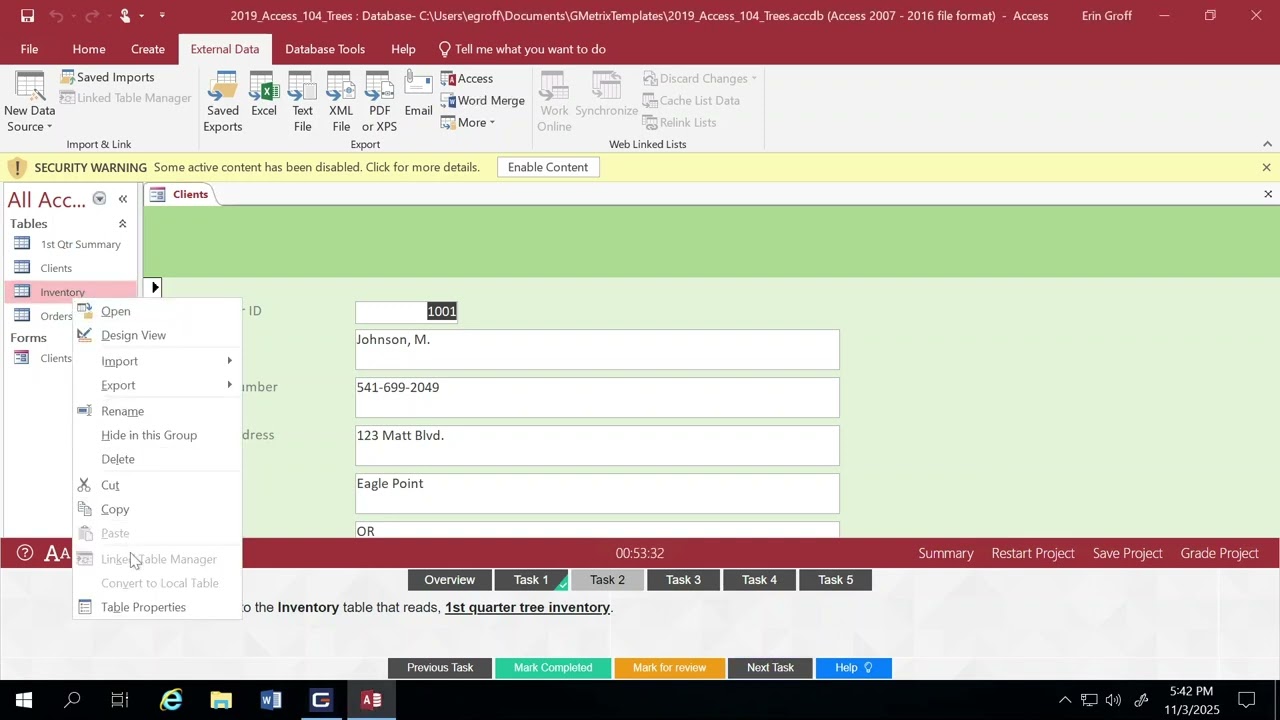Export via Email
Viewport: 1280px width, 720px height.
pos(418,96)
